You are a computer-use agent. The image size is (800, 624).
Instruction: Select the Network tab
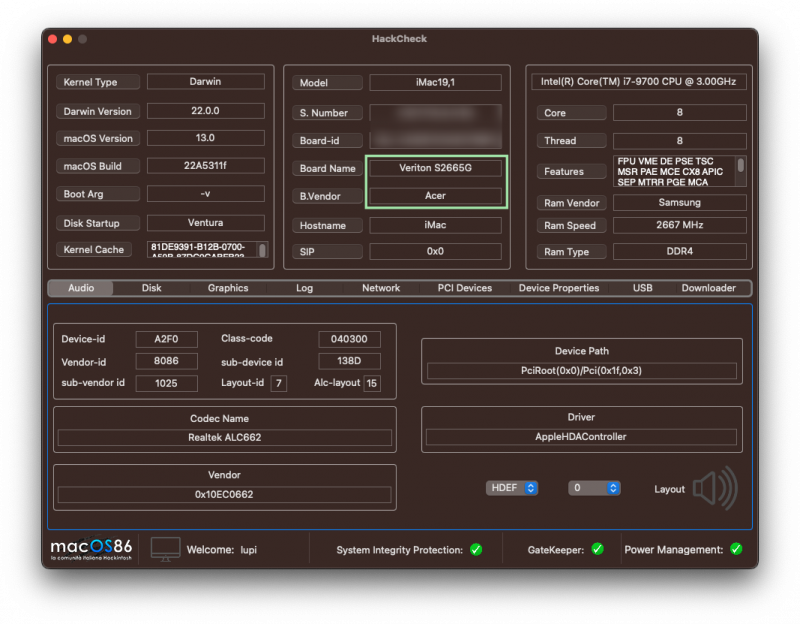click(x=380, y=288)
